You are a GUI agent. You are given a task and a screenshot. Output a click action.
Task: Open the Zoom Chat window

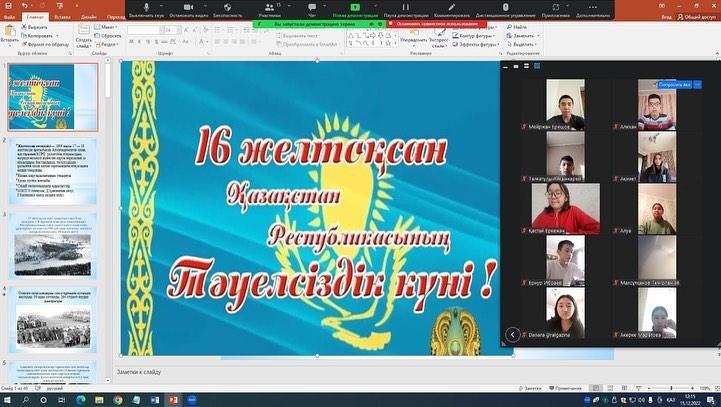312,10
